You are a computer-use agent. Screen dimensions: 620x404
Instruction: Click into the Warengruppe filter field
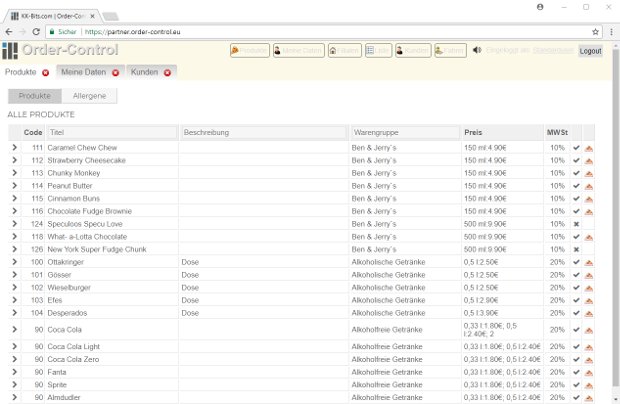pyautogui.click(x=405, y=132)
